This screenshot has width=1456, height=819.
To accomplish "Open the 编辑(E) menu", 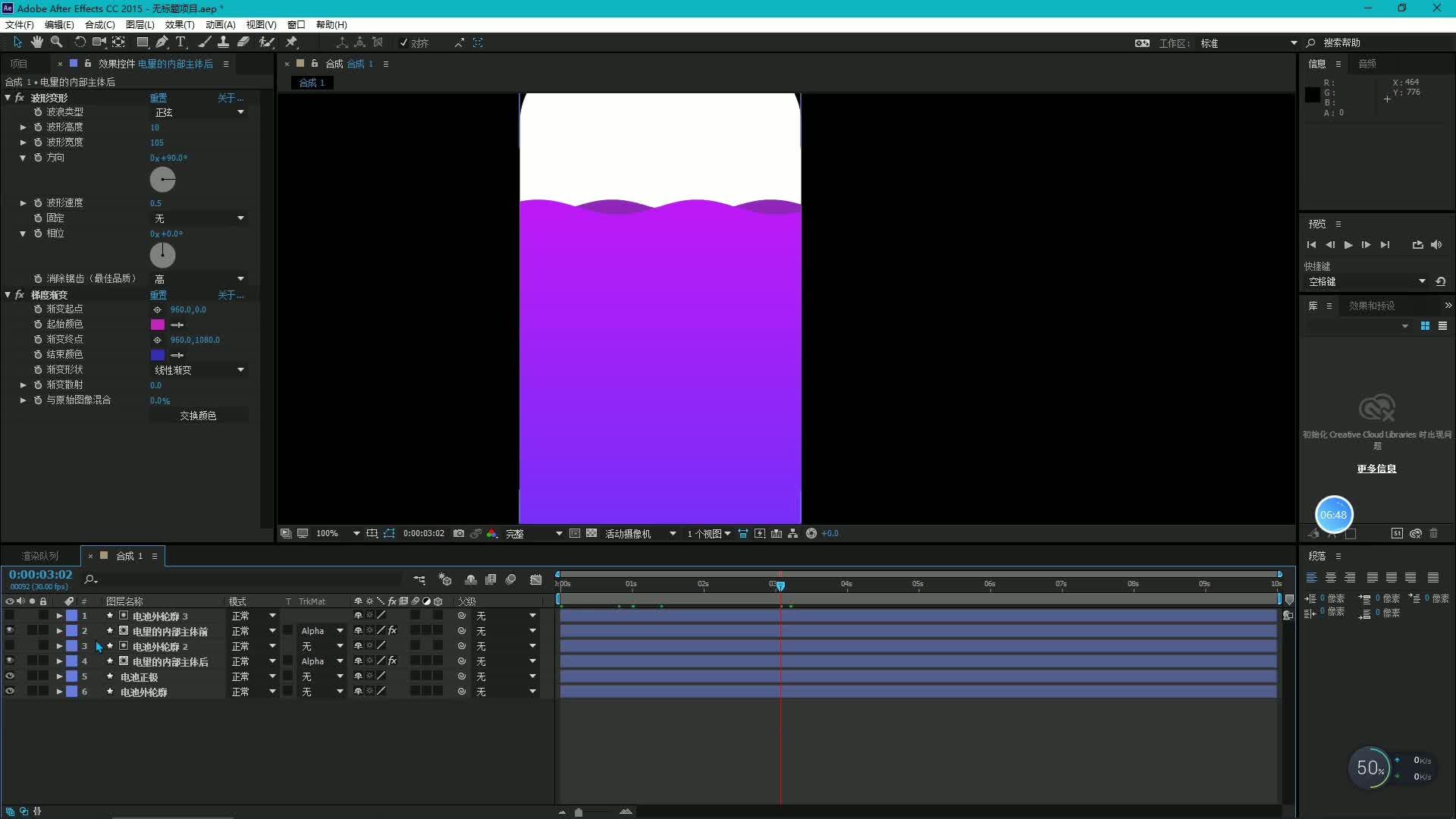I will pos(59,25).
